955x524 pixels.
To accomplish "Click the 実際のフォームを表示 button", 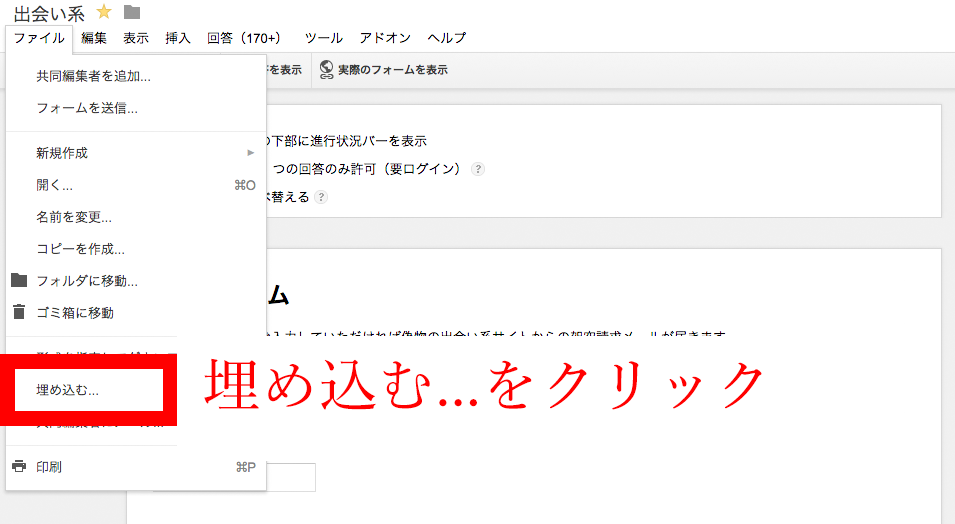I will (384, 70).
